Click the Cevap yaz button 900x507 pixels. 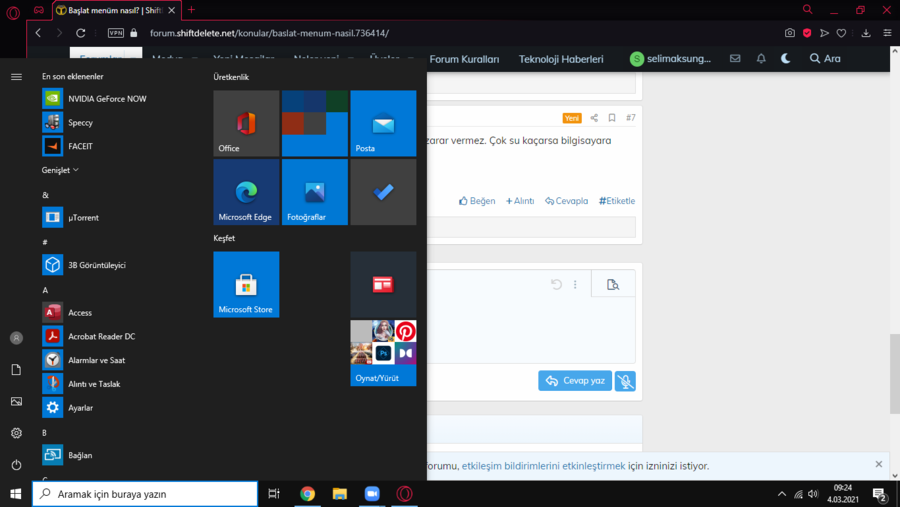[575, 381]
